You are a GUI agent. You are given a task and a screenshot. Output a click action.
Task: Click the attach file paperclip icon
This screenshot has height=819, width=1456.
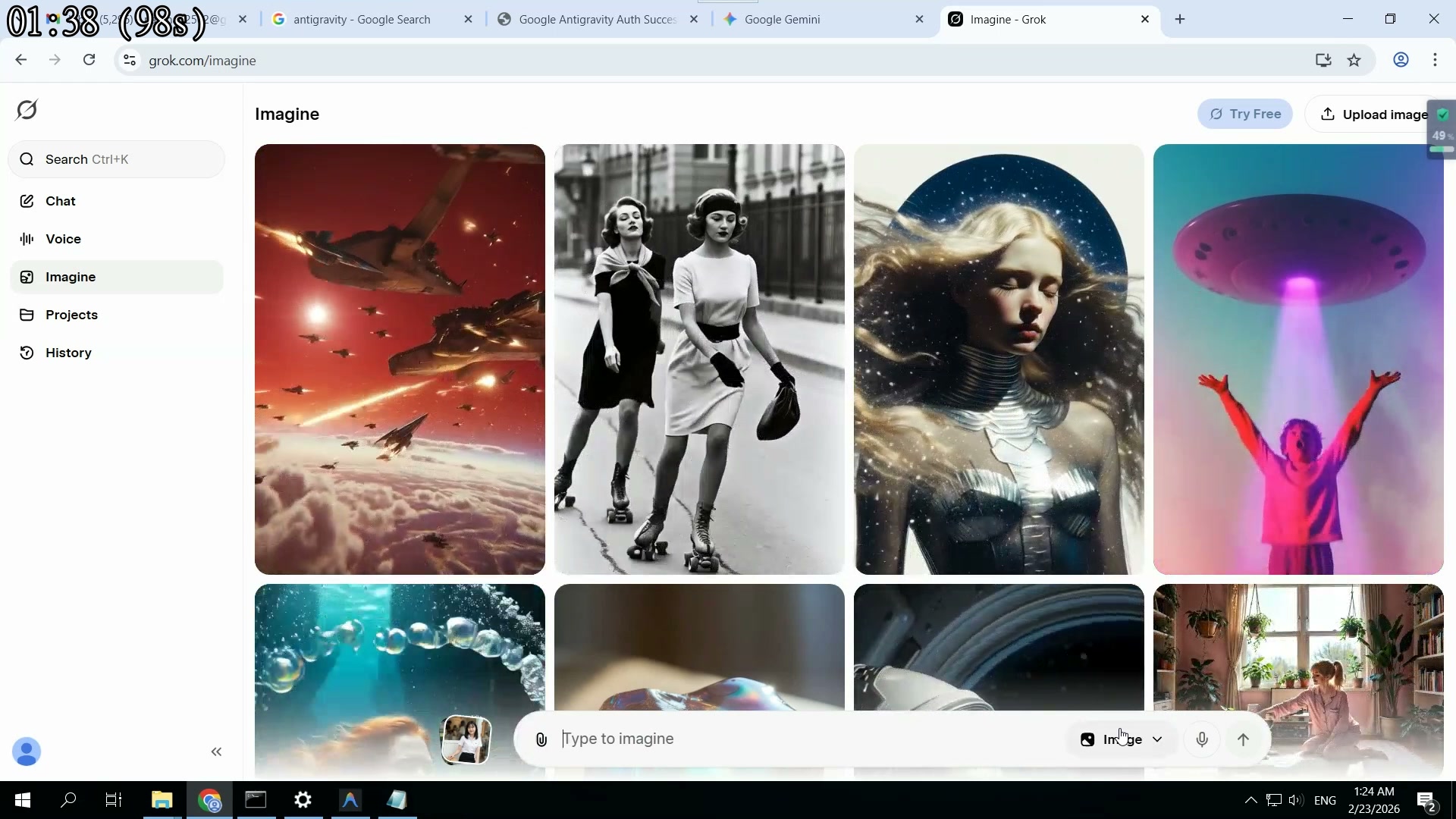pos(541,739)
